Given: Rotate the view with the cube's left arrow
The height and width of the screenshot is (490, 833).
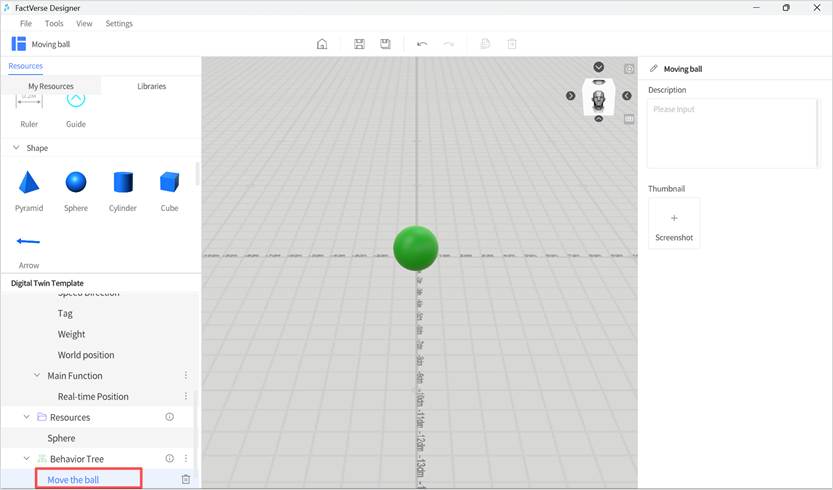Looking at the screenshot, I should [x=571, y=96].
